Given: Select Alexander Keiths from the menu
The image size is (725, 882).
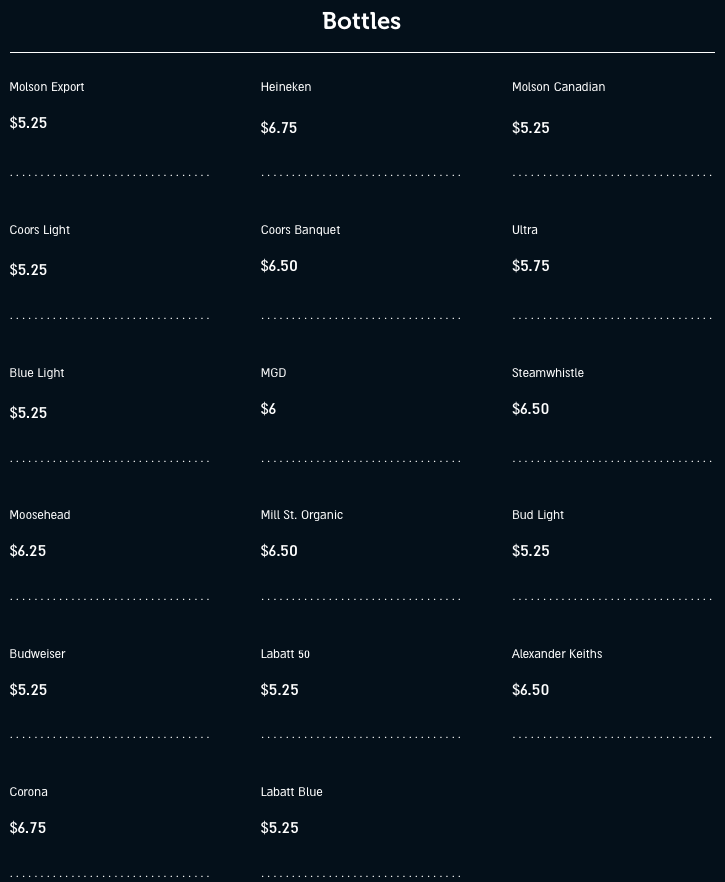Looking at the screenshot, I should [x=557, y=654].
